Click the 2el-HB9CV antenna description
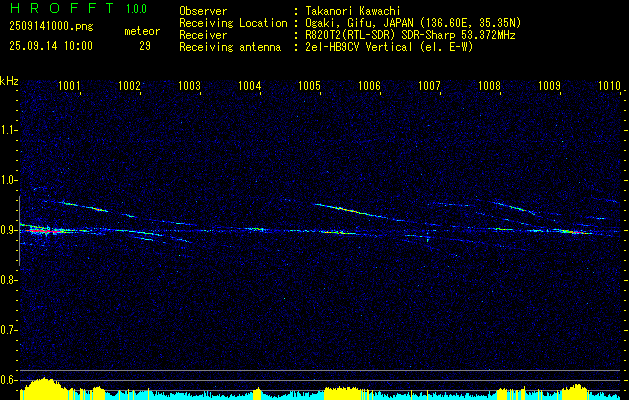Image resolution: width=629 pixels, height=400 pixels. click(389, 47)
